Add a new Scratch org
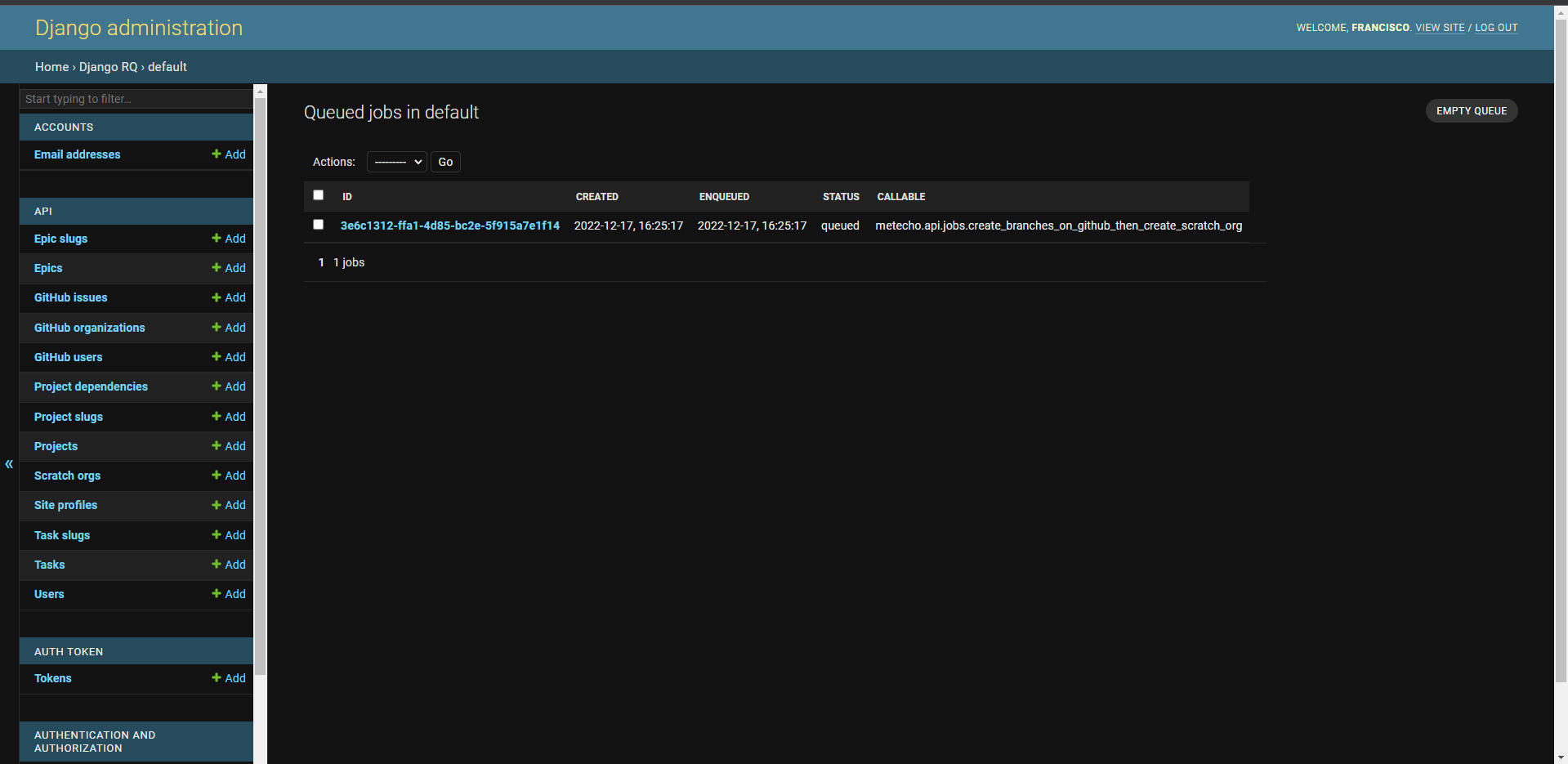1568x764 pixels. 229,476
